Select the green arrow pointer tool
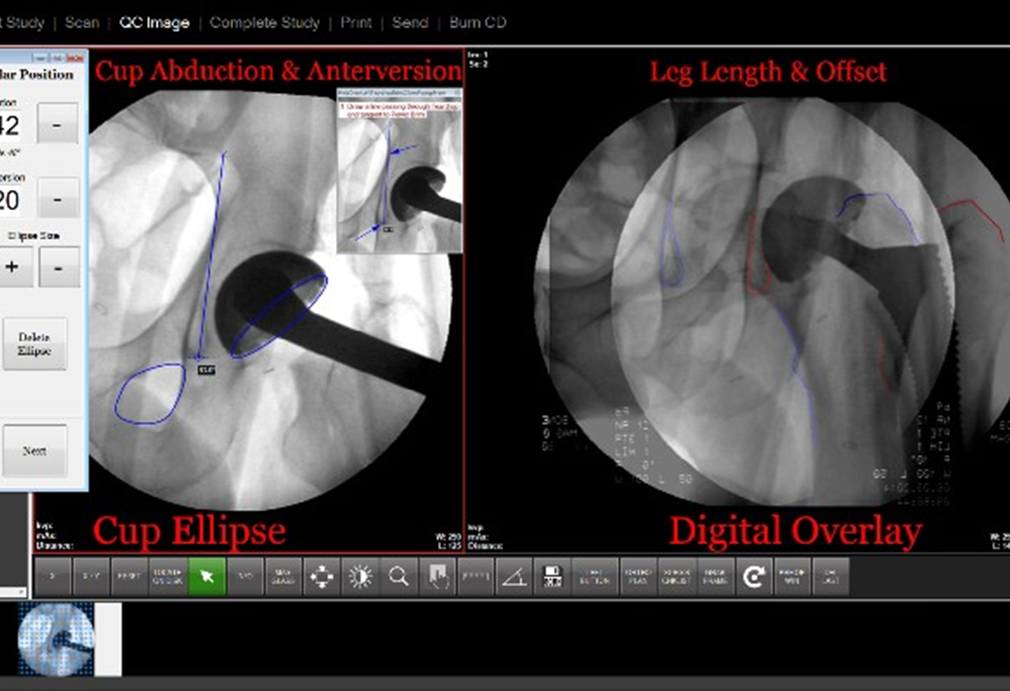1010x691 pixels. (x=207, y=577)
